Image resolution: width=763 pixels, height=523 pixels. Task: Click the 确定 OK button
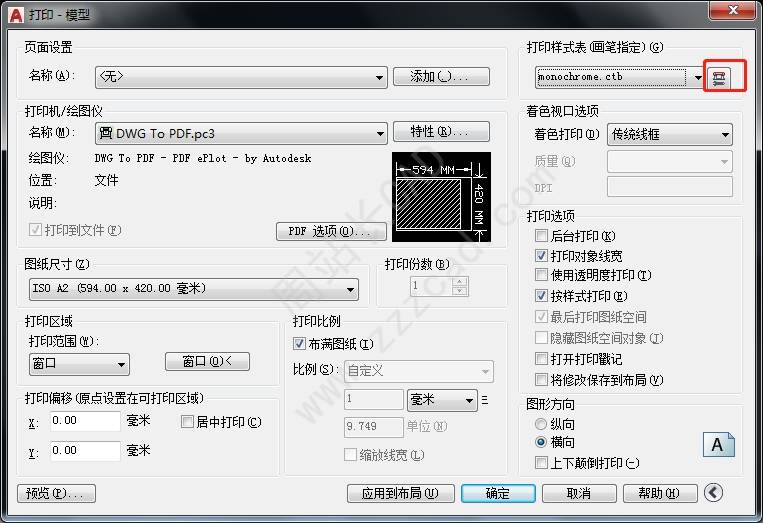(498, 493)
